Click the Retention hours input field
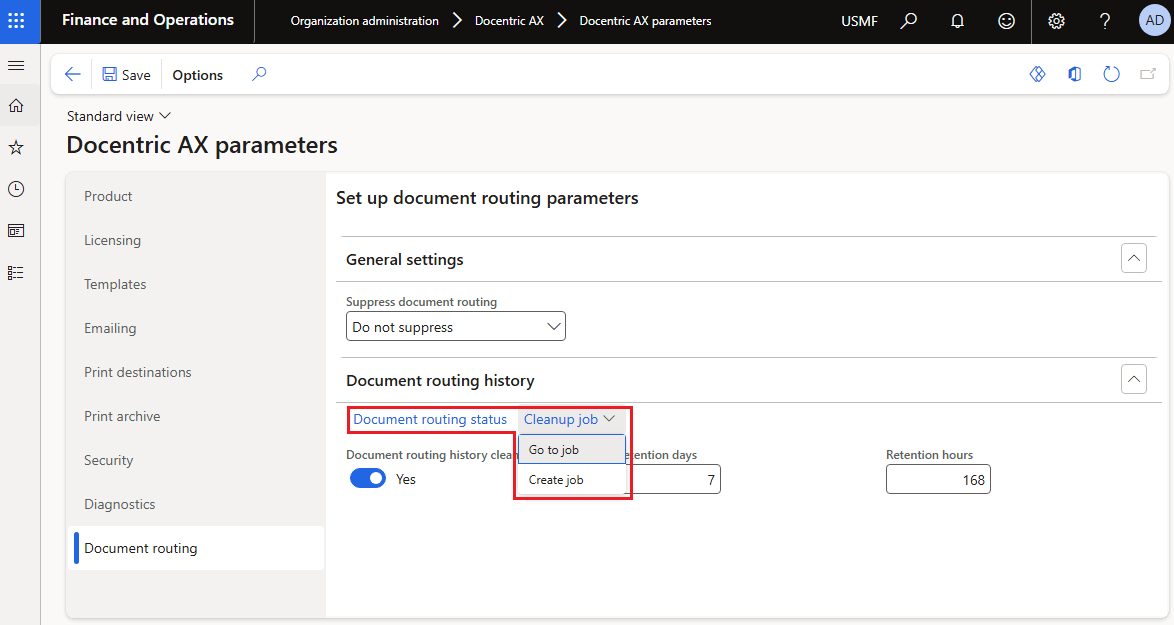The width and height of the screenshot is (1174, 625). [937, 480]
